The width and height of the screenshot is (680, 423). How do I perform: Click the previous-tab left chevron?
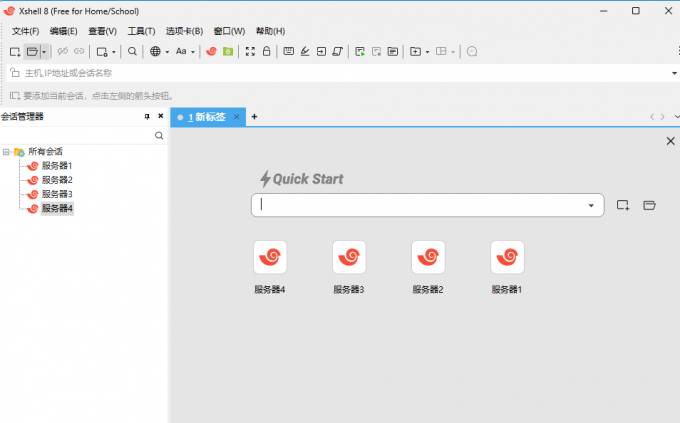(x=652, y=117)
